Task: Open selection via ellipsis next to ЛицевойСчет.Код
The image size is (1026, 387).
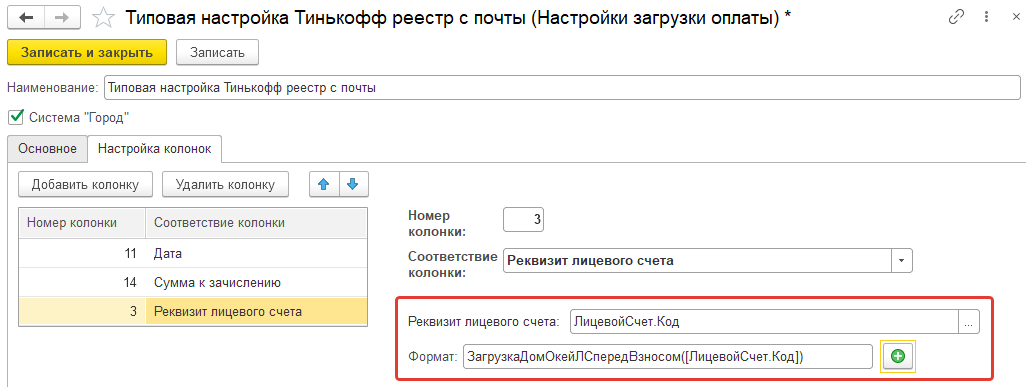Action: tap(969, 322)
